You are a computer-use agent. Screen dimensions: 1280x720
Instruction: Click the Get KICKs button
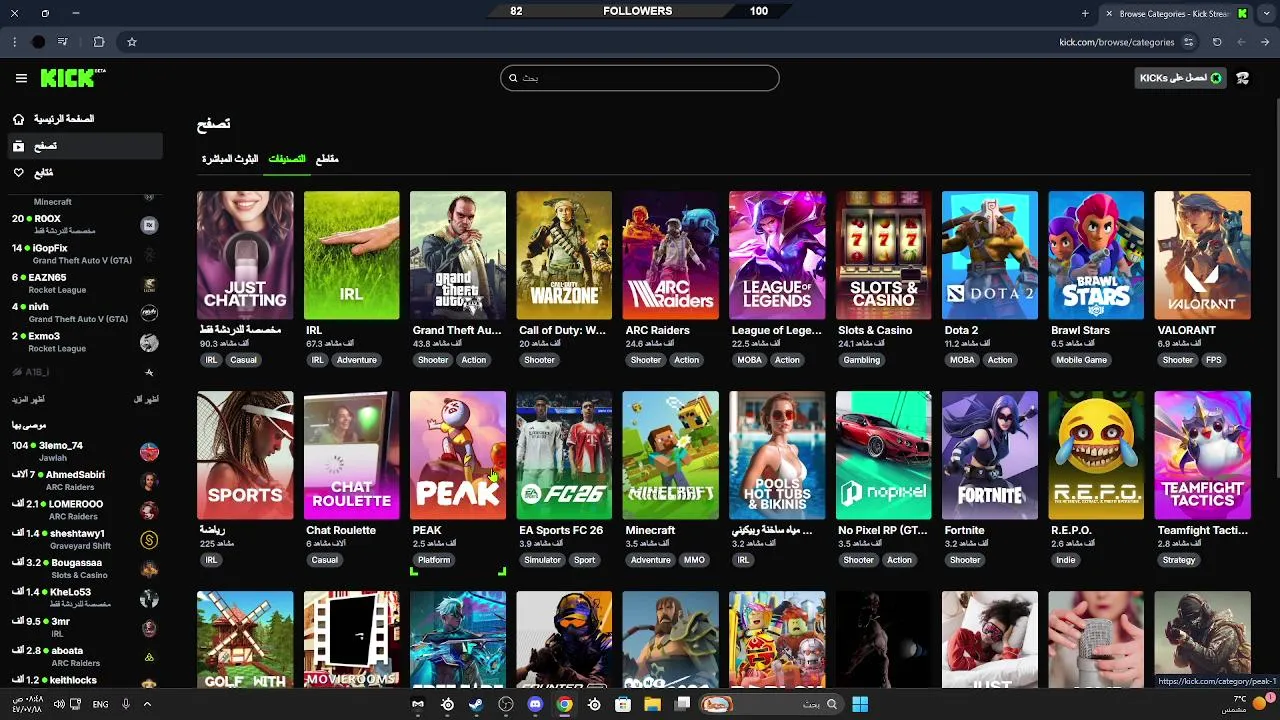[1180, 78]
